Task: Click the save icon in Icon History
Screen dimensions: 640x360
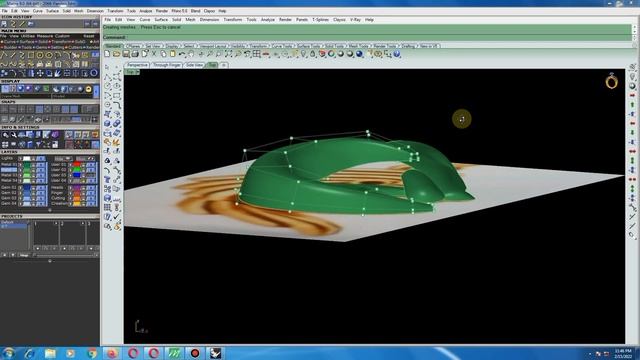Action: click(4, 24)
